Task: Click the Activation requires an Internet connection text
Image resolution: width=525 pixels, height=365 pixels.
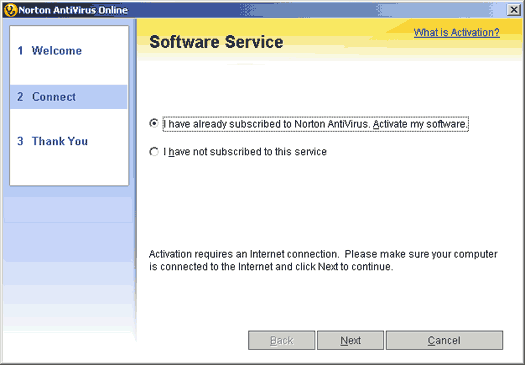Action: 323,260
